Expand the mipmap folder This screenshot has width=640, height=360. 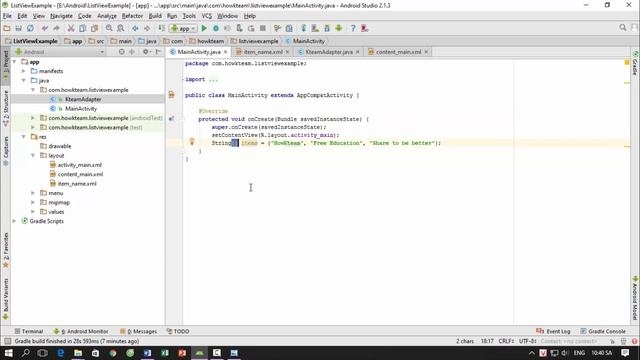33,202
